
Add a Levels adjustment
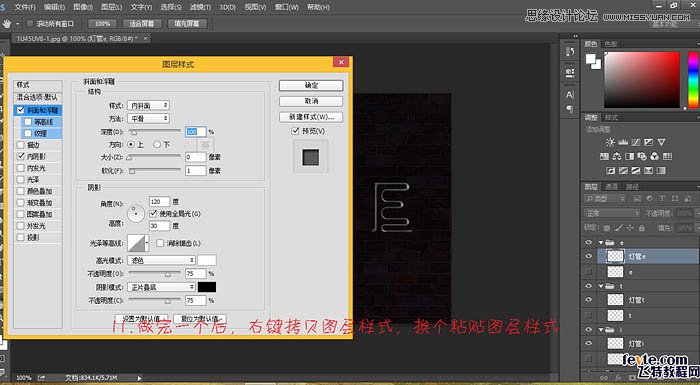pyautogui.click(x=623, y=142)
